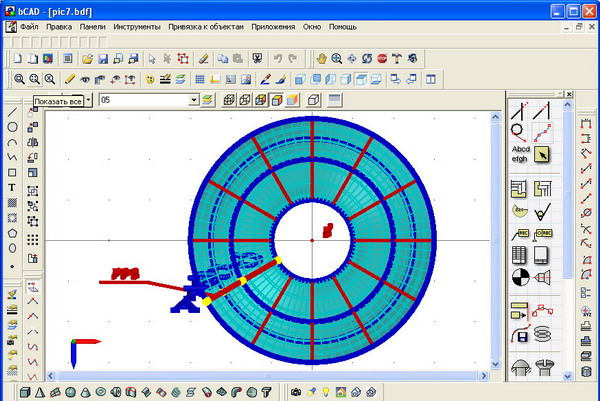The height and width of the screenshot is (401, 600).
Task: Select the Text tool marked T
Action: click(x=12, y=187)
